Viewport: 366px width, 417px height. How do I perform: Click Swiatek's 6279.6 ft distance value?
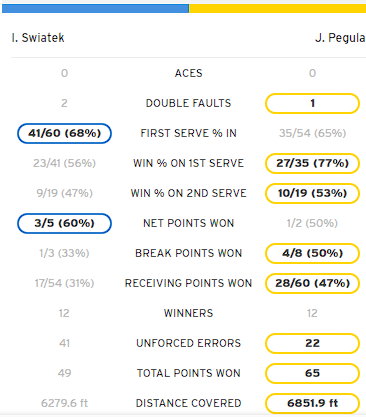[64, 403]
